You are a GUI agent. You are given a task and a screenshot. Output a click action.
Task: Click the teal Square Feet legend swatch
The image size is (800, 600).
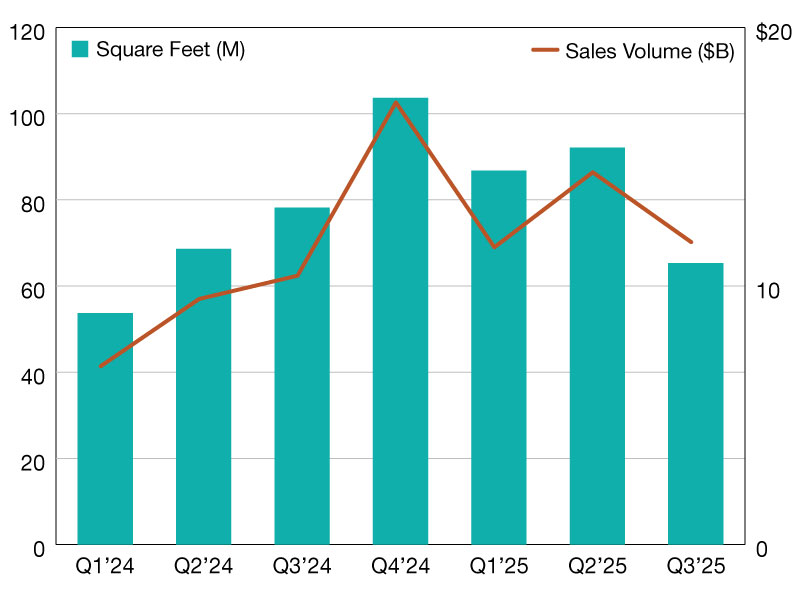[x=80, y=49]
